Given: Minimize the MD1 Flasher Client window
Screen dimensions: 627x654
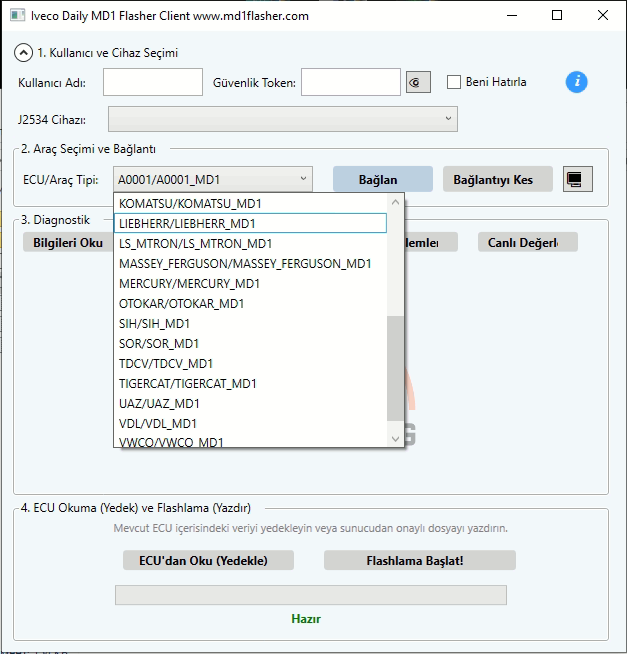Looking at the screenshot, I should coord(512,15).
